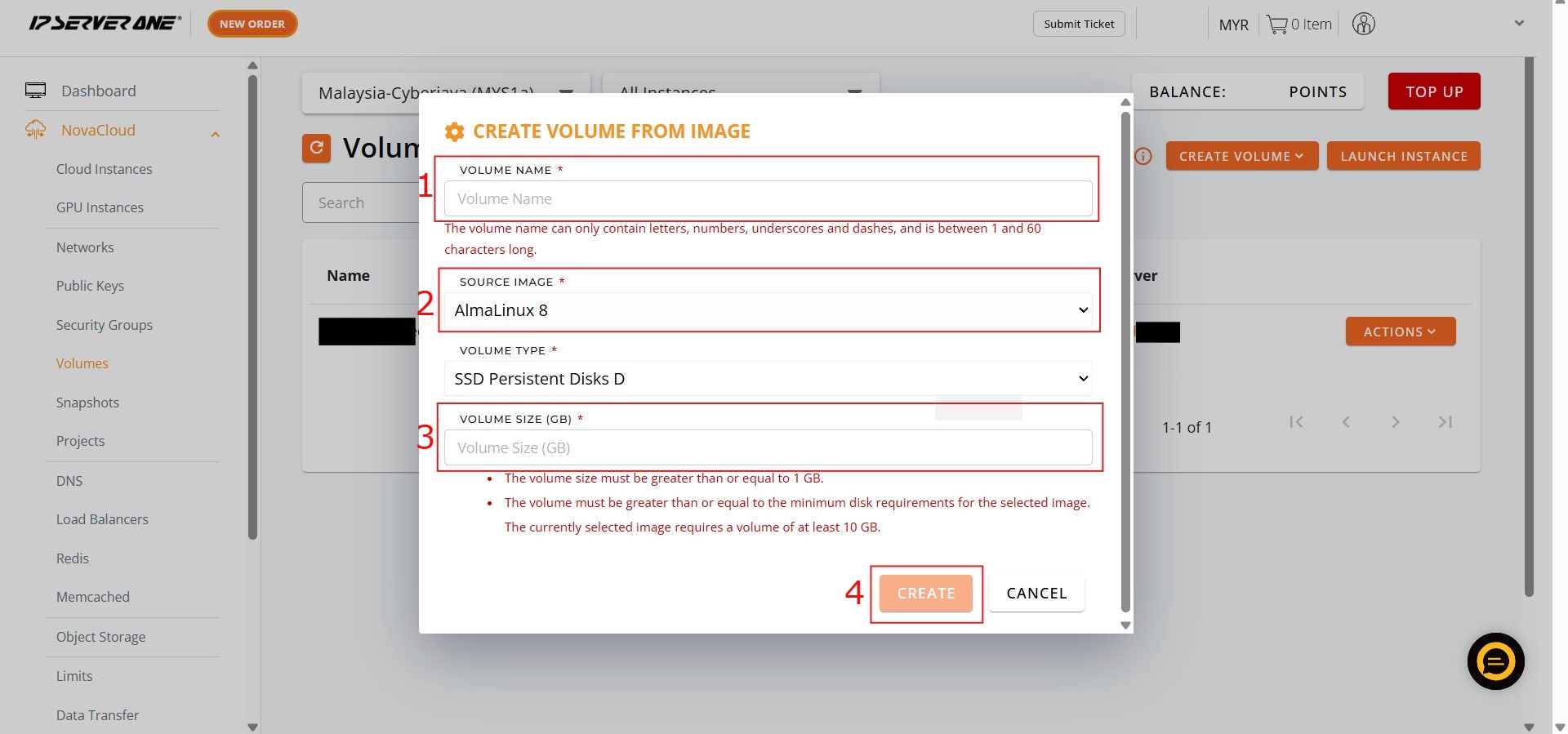This screenshot has width=1568, height=734.
Task: Focus the Volume Size (GB) field
Action: tap(768, 448)
